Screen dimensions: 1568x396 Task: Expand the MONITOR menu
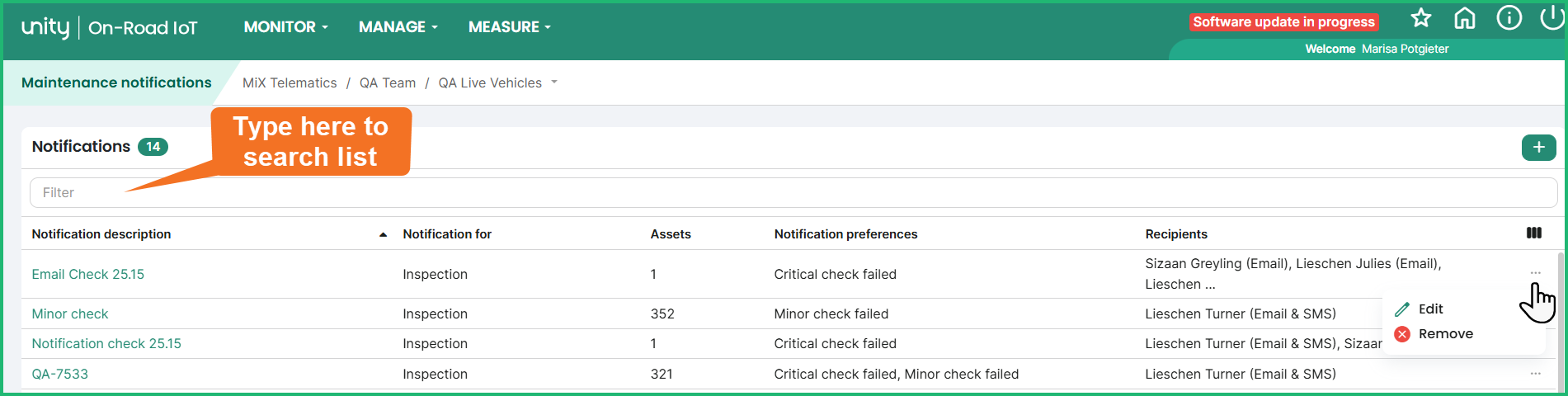[x=285, y=27]
